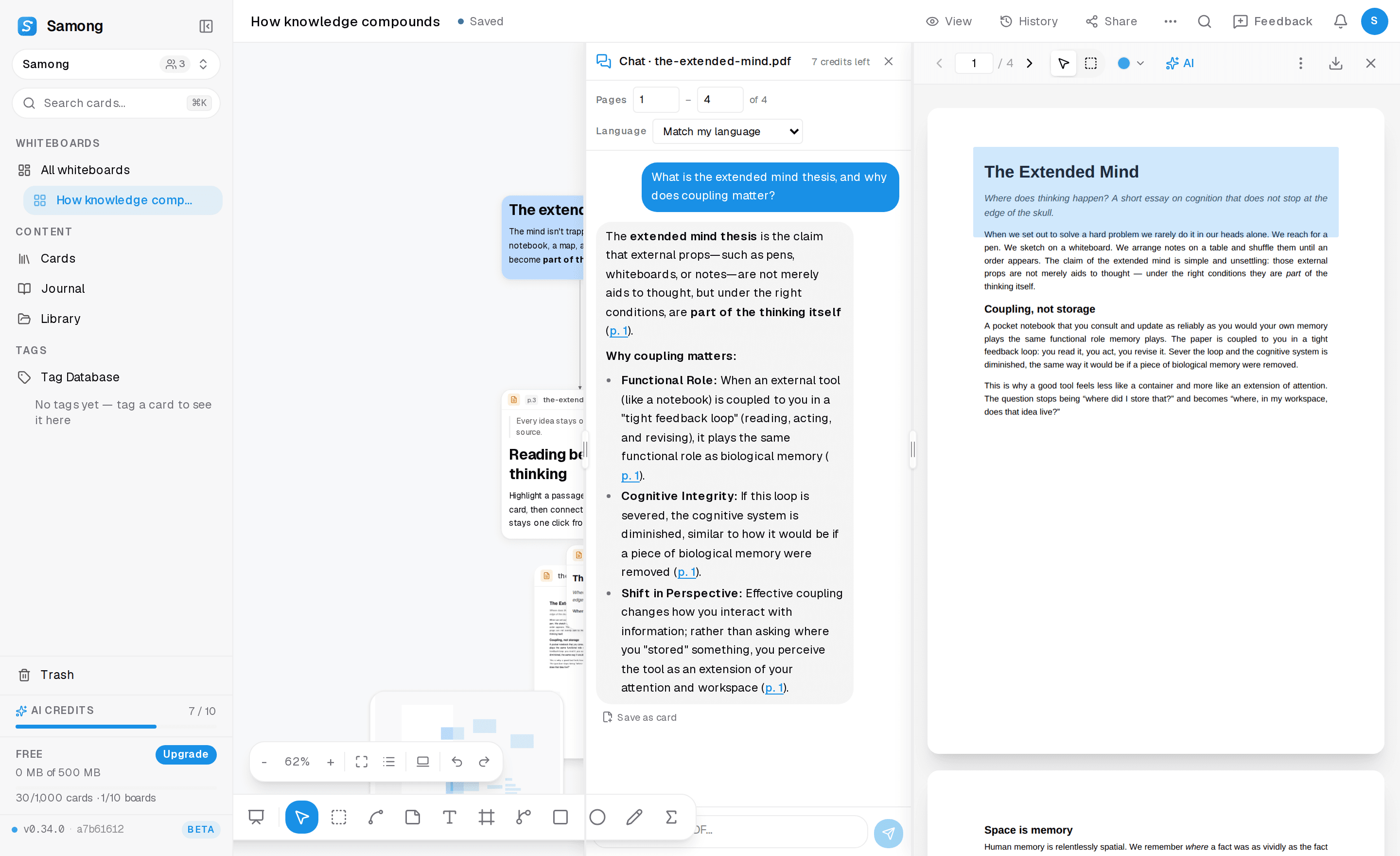The image size is (1400, 856).
Task: Click the AI credits progress bar
Action: tap(116, 727)
